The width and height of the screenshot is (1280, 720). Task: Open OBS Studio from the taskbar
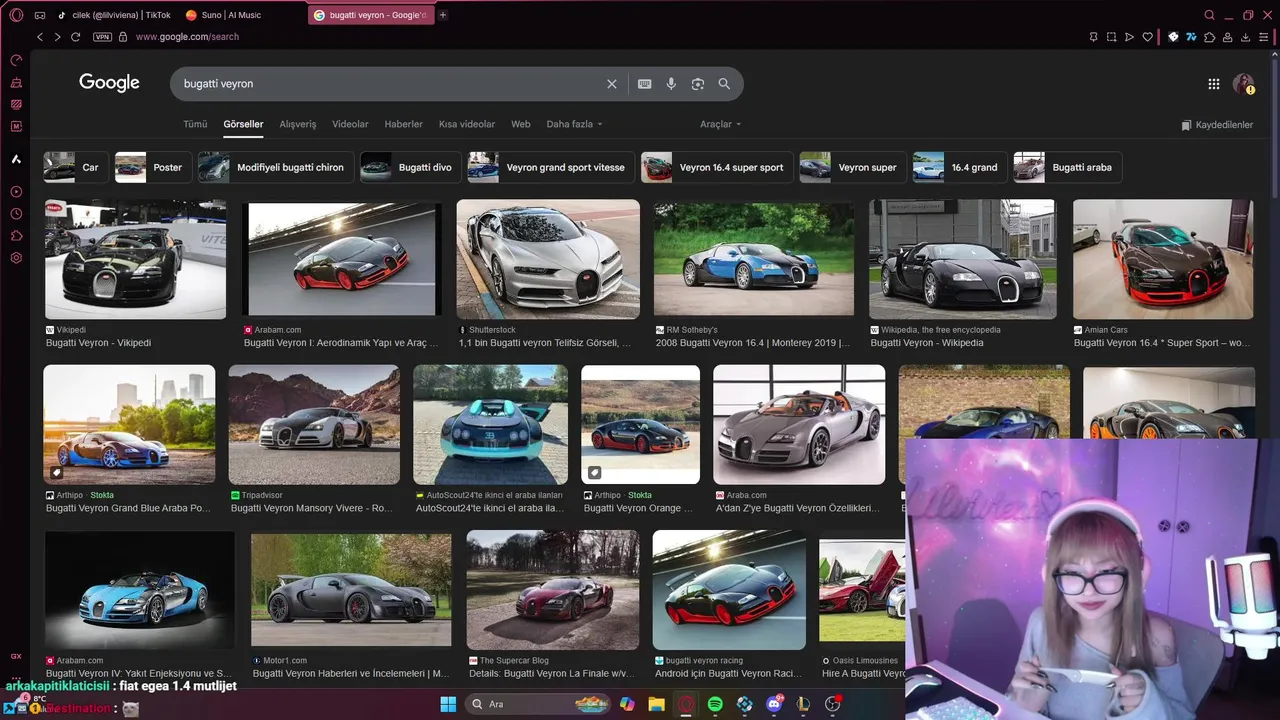pyautogui.click(x=832, y=704)
